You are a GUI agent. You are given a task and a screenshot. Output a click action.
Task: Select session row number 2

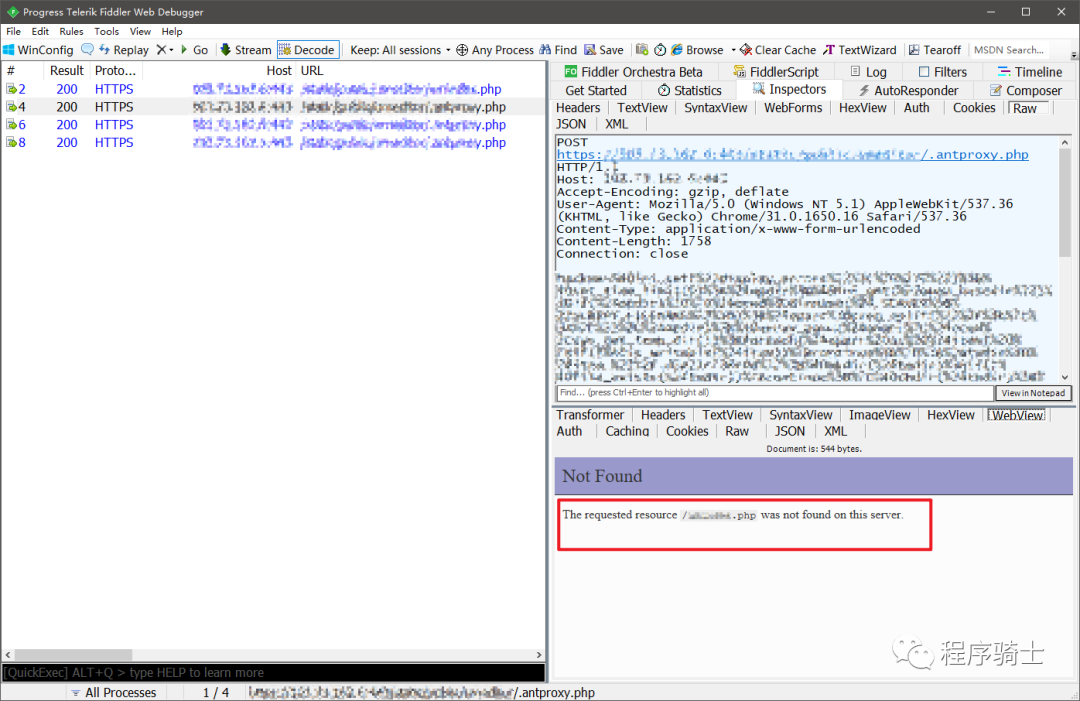tap(273, 89)
